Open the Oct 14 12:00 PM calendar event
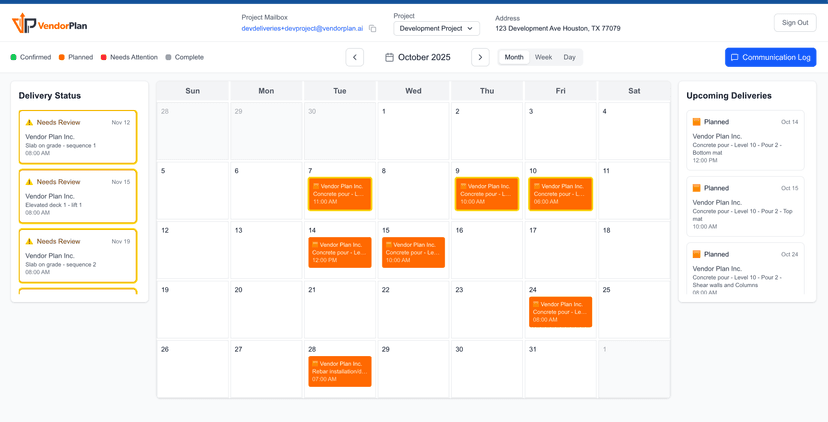This screenshot has width=828, height=422. click(x=340, y=252)
